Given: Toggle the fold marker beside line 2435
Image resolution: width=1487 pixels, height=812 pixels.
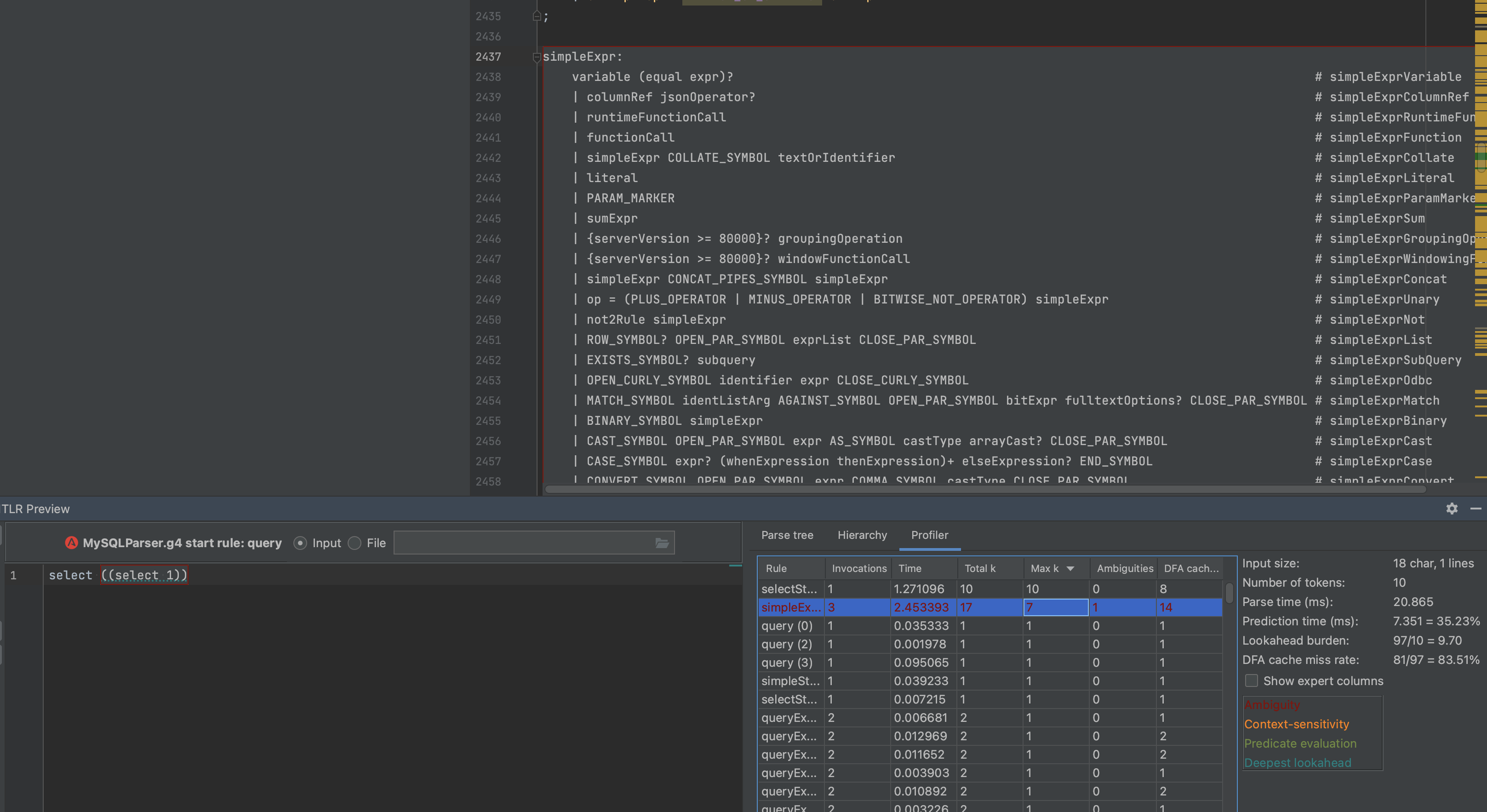Looking at the screenshot, I should 536,16.
